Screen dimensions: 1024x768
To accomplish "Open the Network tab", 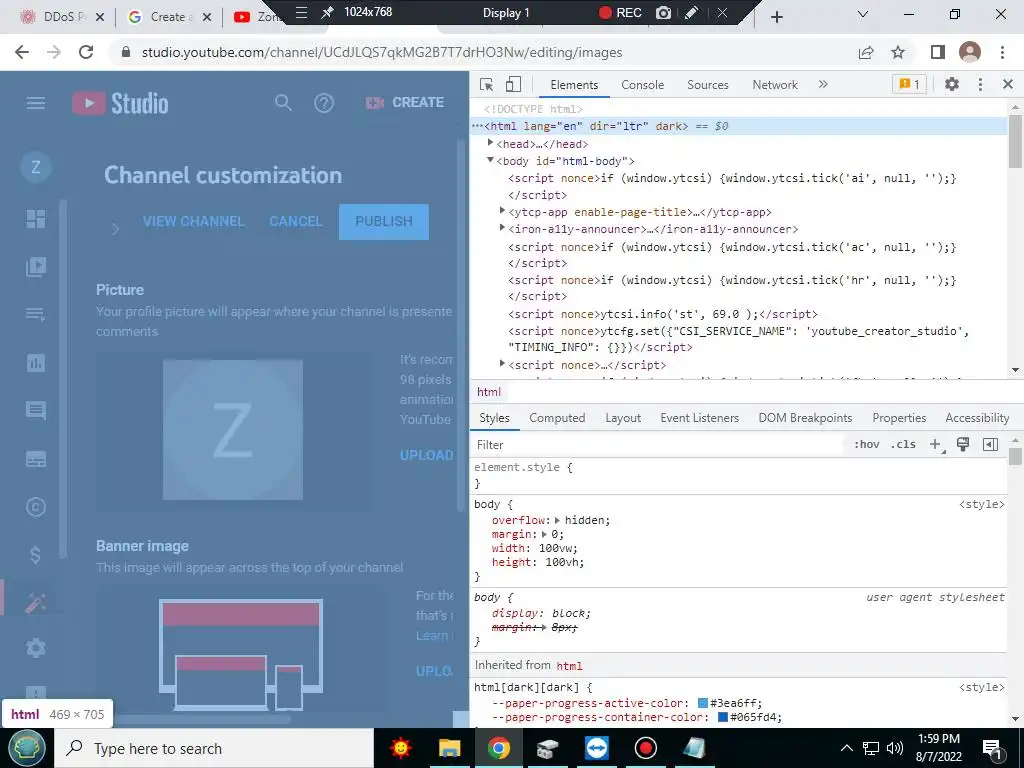I will coord(775,85).
